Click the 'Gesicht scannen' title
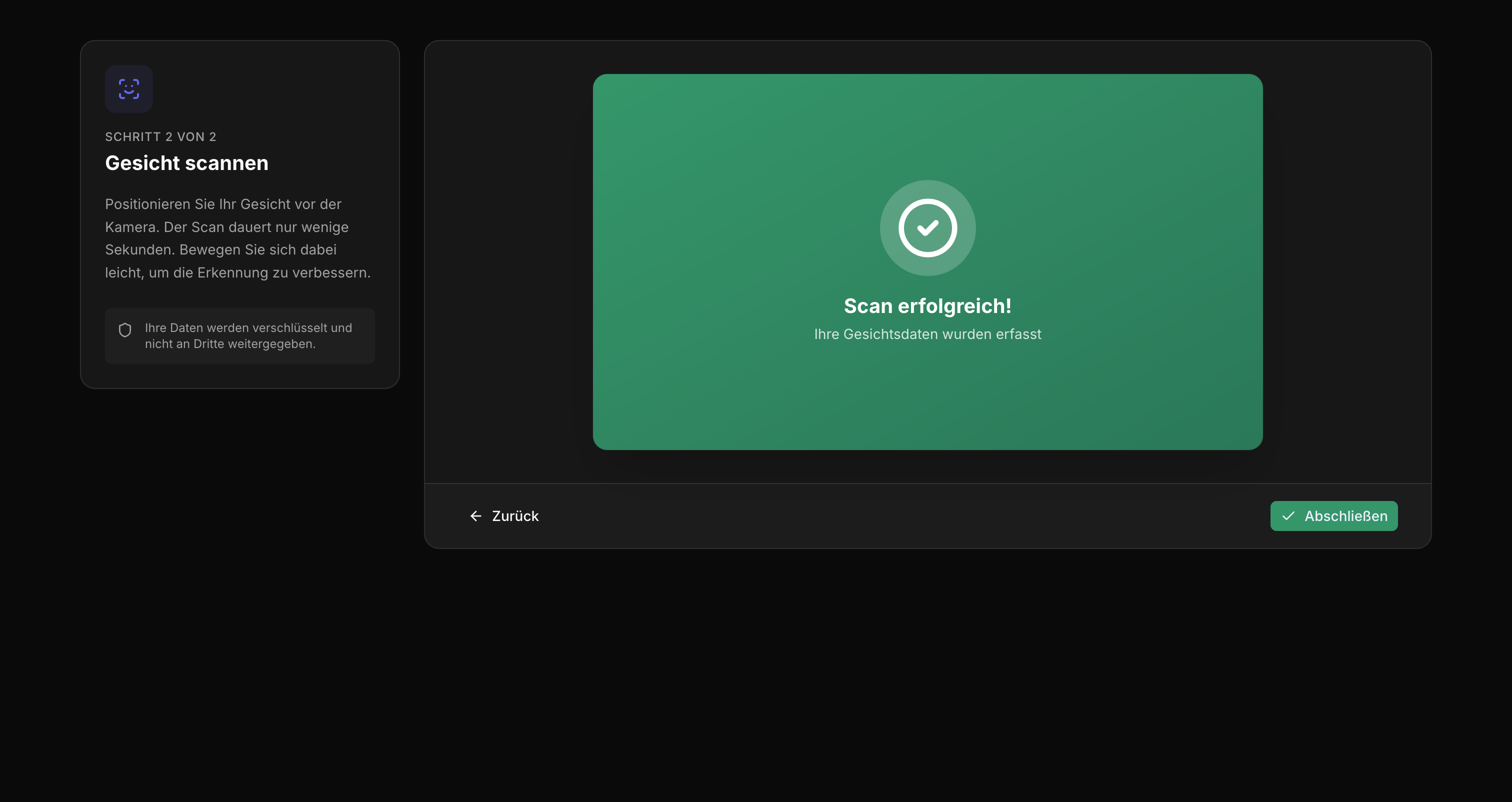1512x802 pixels. click(x=186, y=163)
